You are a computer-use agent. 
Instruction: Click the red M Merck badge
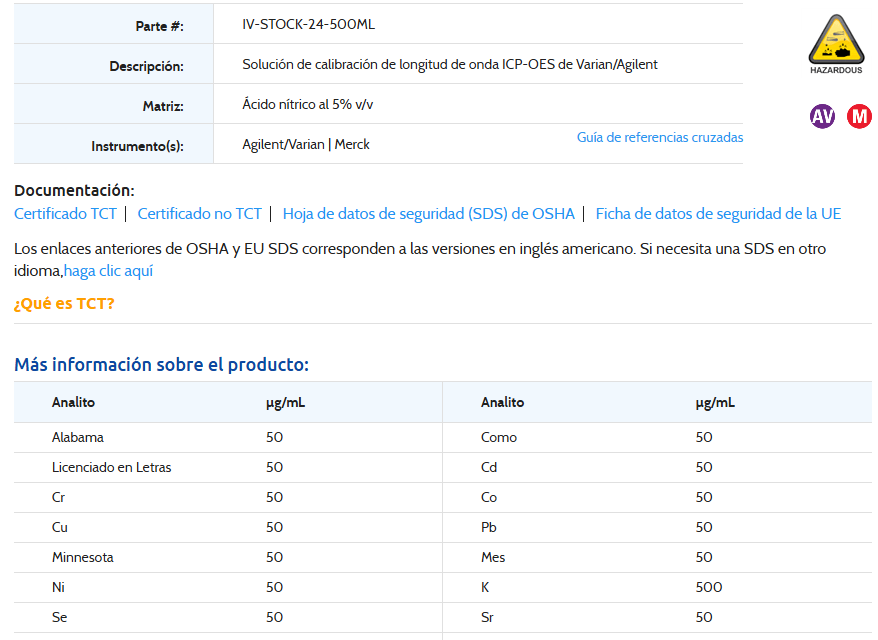tap(859, 116)
